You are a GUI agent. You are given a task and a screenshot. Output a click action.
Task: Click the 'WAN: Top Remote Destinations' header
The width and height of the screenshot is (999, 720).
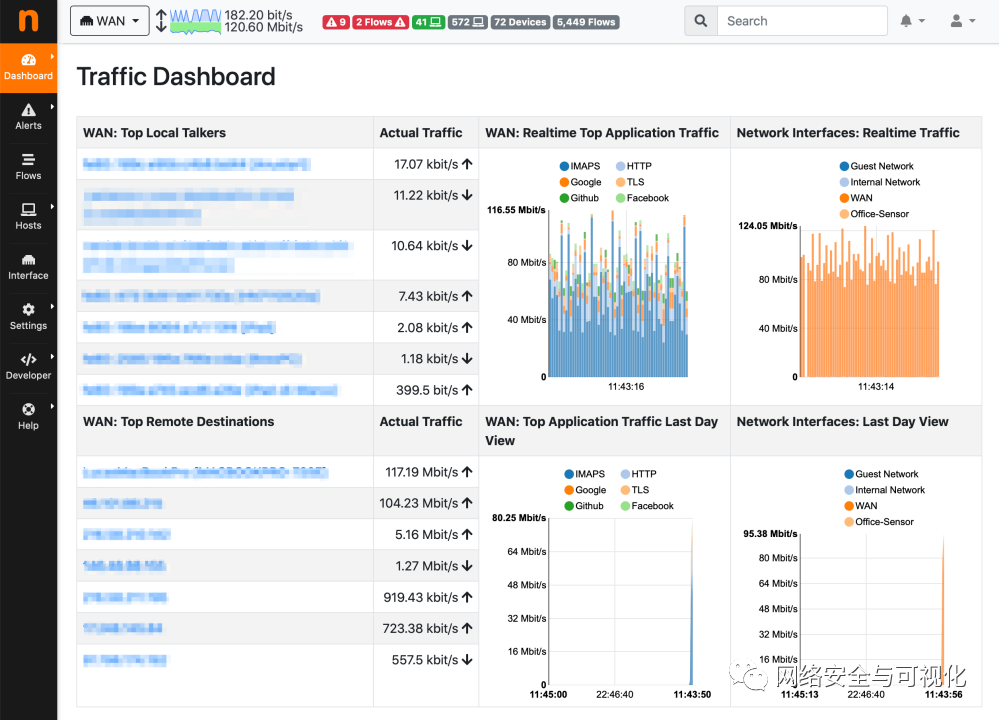point(178,422)
